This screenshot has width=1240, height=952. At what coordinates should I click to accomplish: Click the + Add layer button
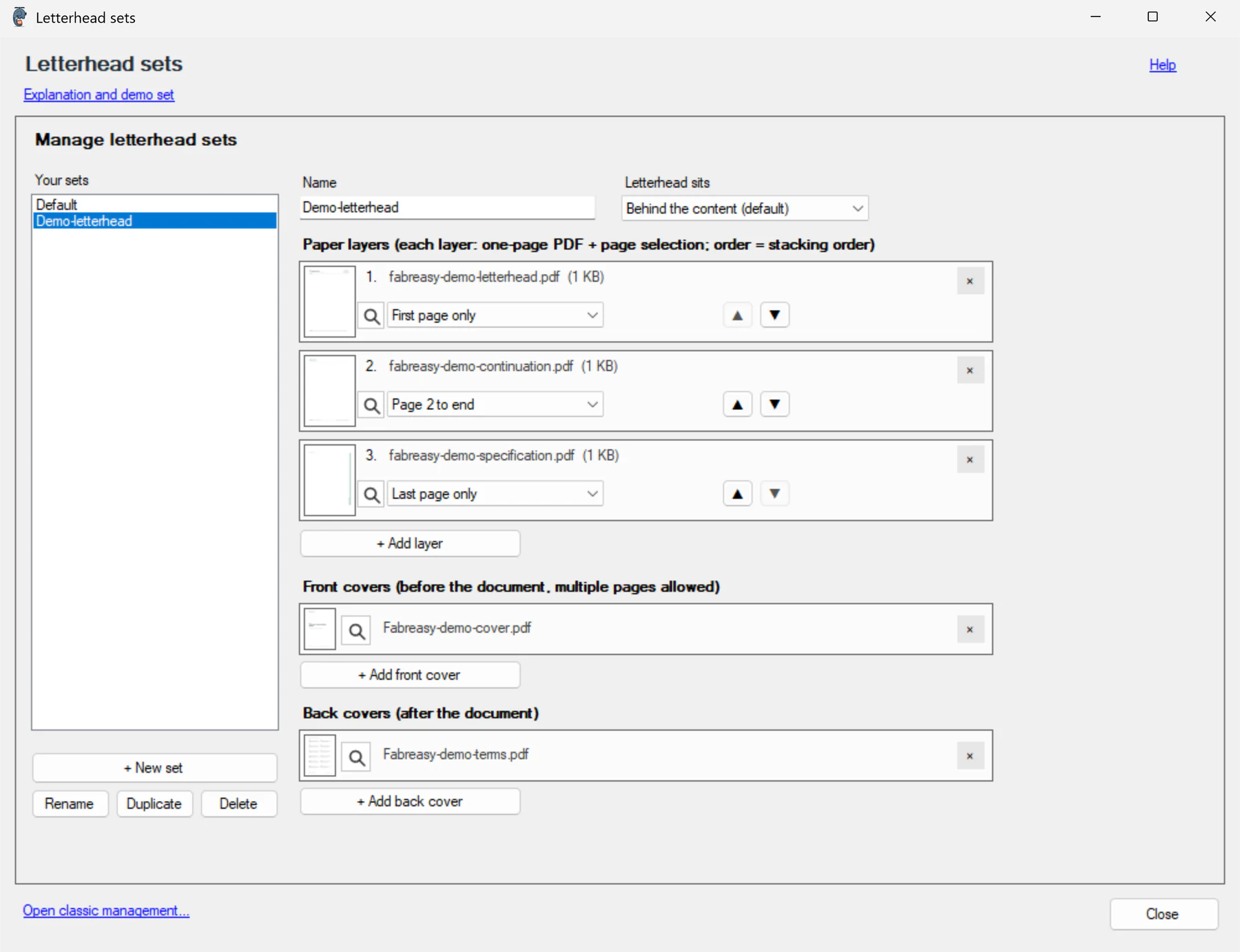click(410, 544)
